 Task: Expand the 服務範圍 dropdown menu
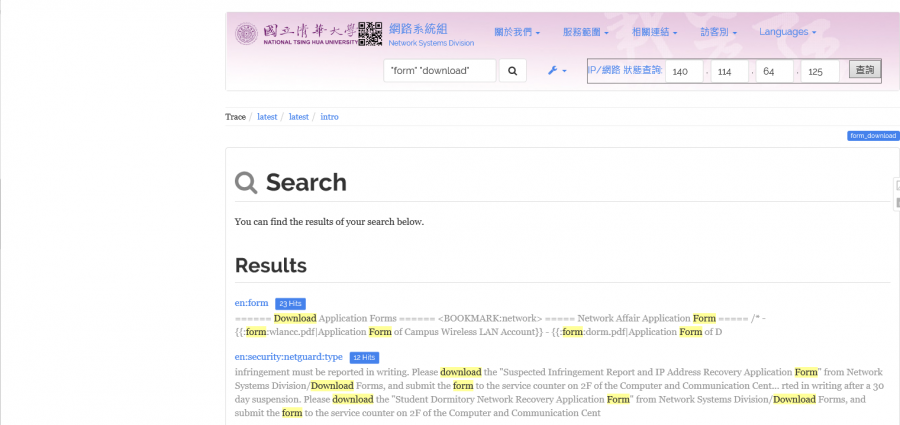tap(585, 32)
